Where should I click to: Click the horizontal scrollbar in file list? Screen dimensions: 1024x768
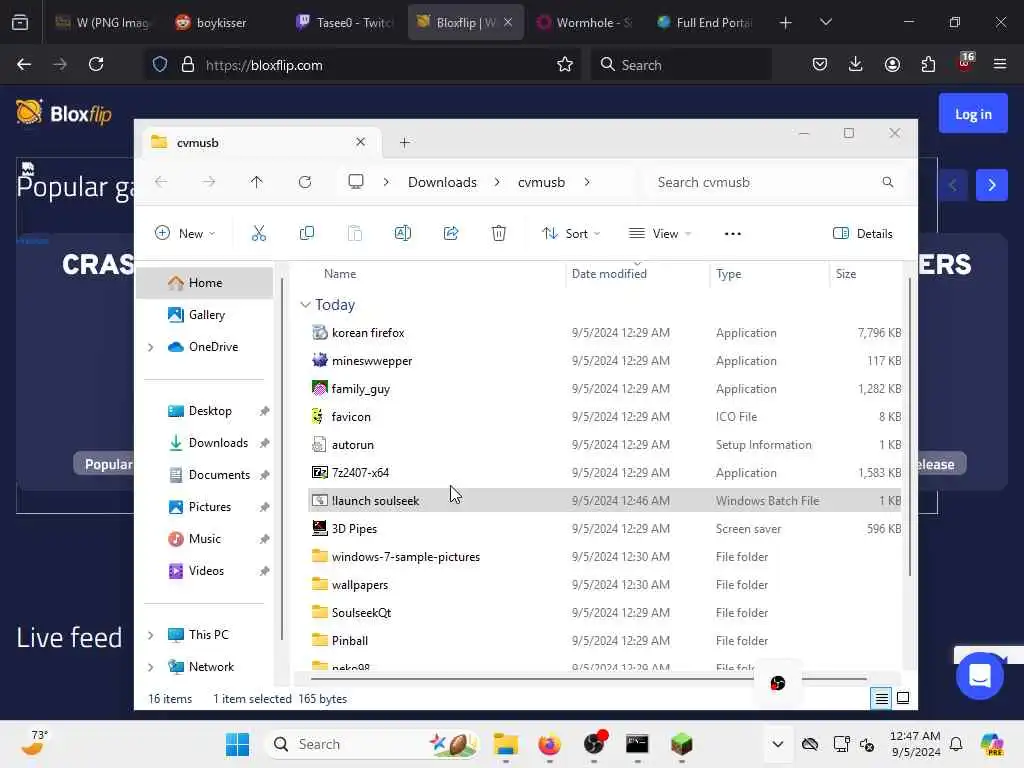[x=589, y=679]
